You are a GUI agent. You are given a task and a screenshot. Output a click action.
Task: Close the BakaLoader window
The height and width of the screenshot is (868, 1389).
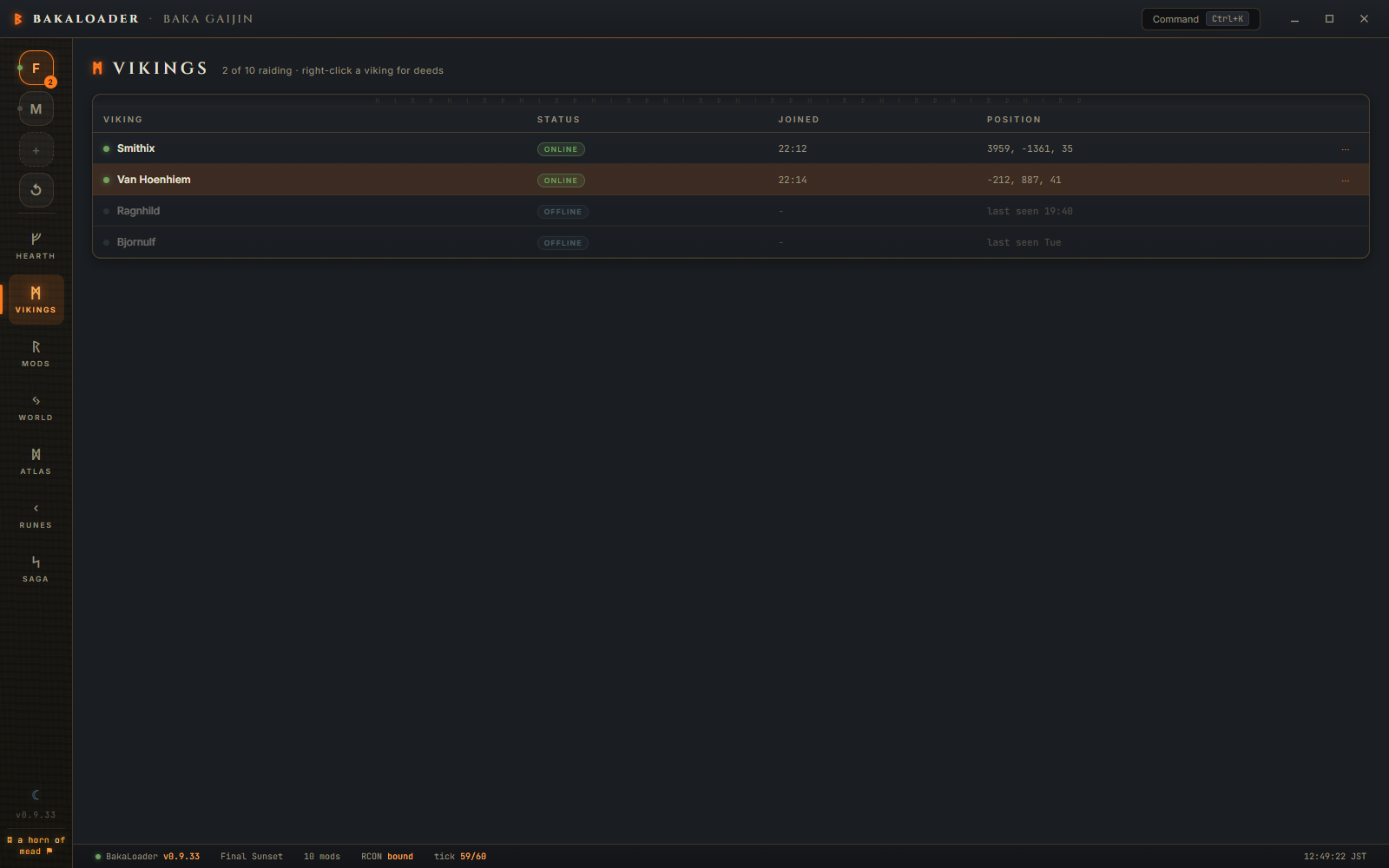click(x=1364, y=19)
